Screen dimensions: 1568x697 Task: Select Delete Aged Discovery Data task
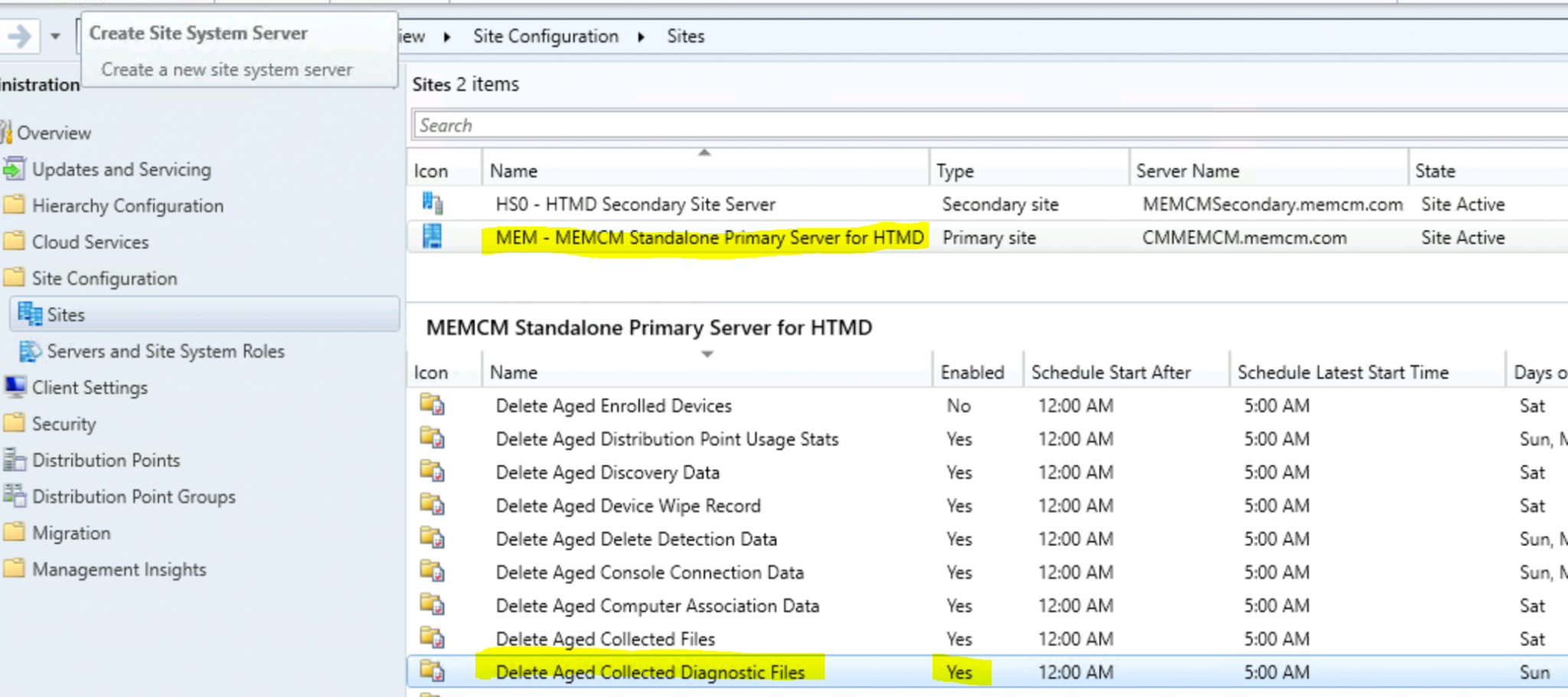pyautogui.click(x=987, y=472)
